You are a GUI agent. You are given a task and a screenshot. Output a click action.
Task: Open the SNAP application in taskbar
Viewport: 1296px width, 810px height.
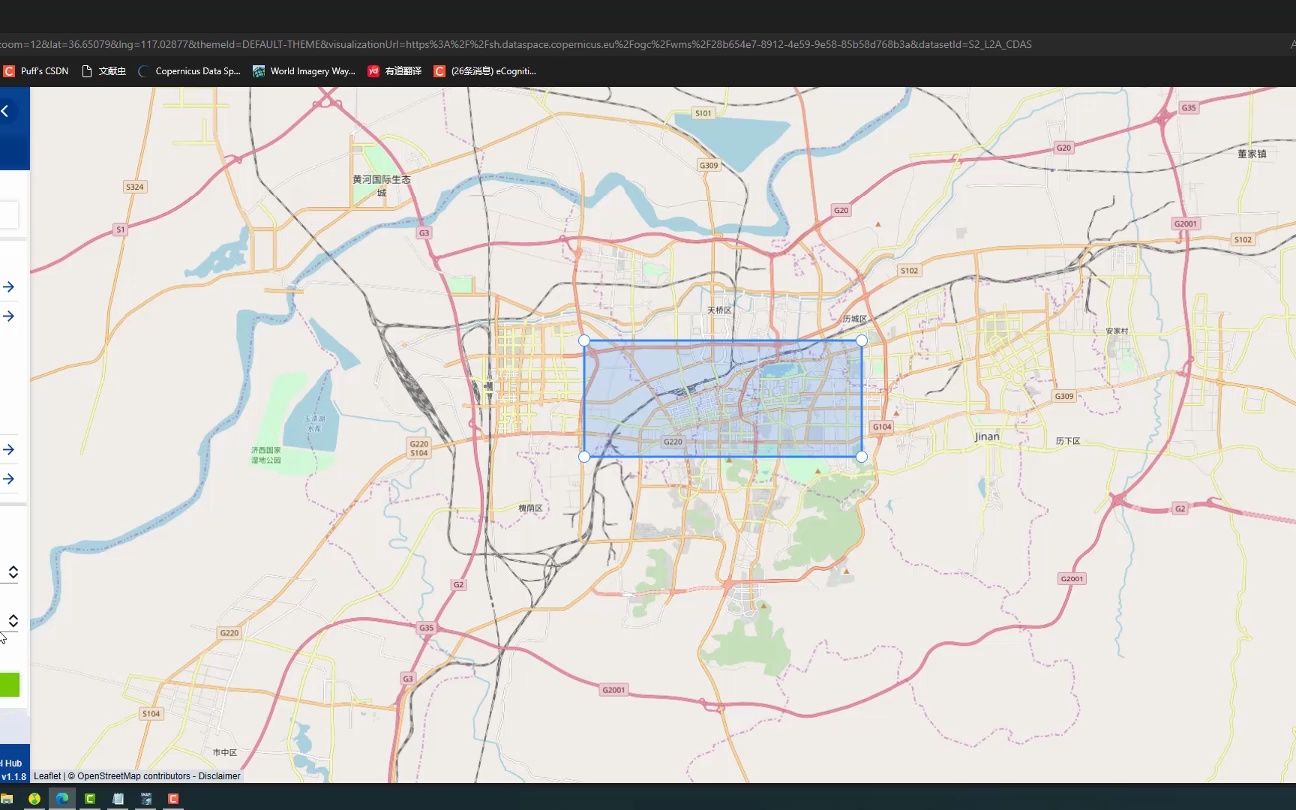coord(146,799)
